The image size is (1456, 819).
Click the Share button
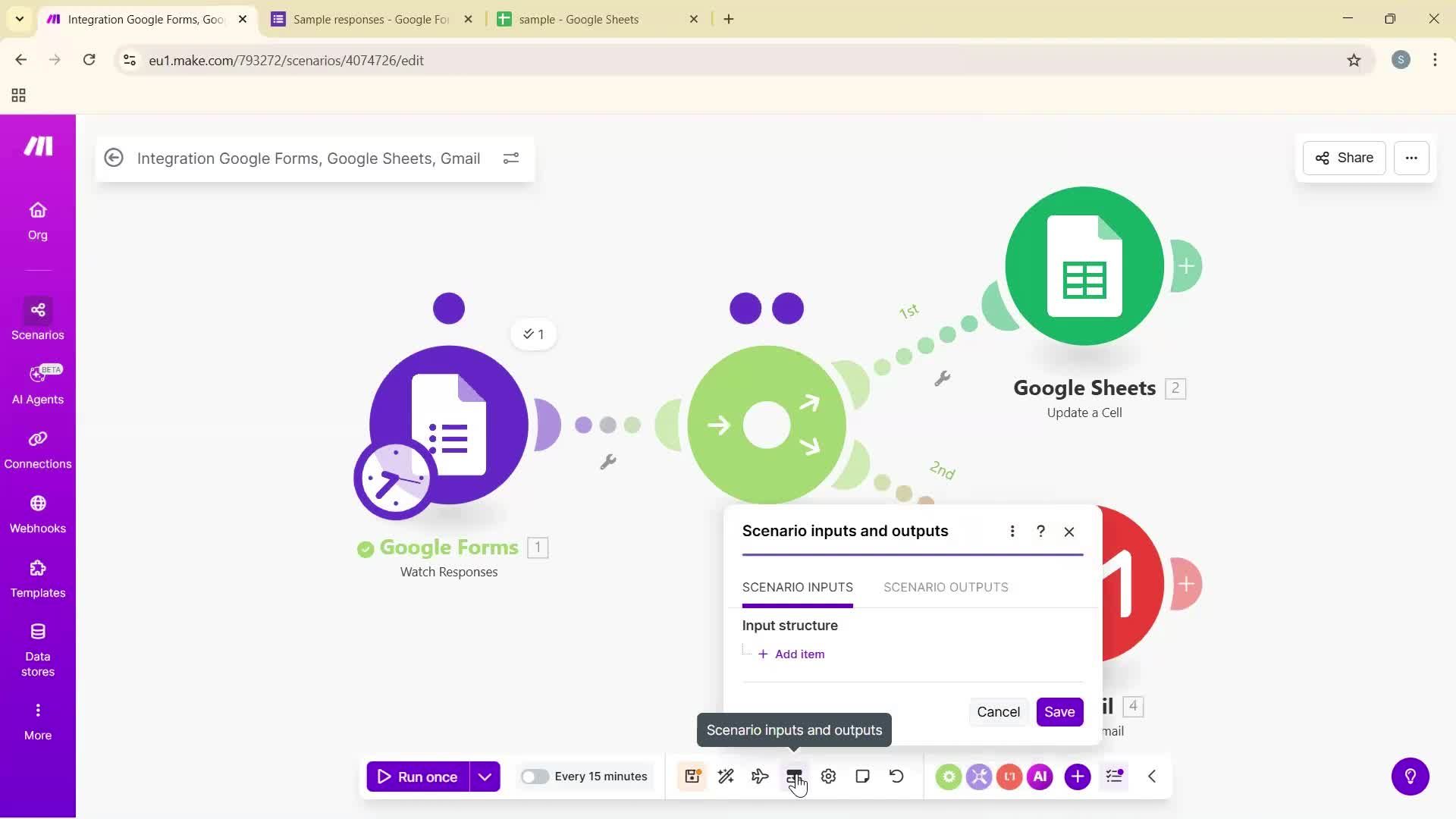point(1343,158)
